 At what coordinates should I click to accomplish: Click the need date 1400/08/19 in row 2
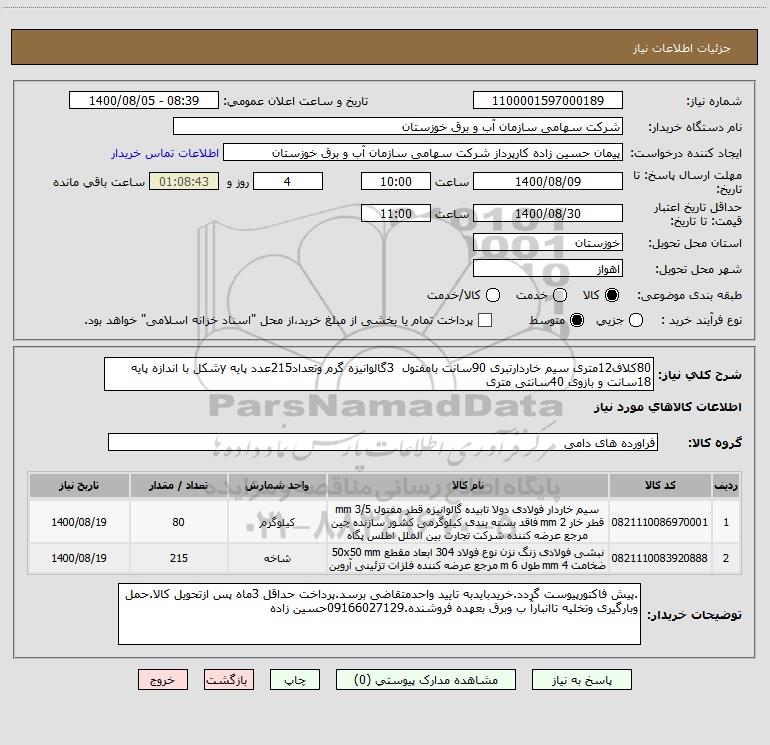click(79, 558)
